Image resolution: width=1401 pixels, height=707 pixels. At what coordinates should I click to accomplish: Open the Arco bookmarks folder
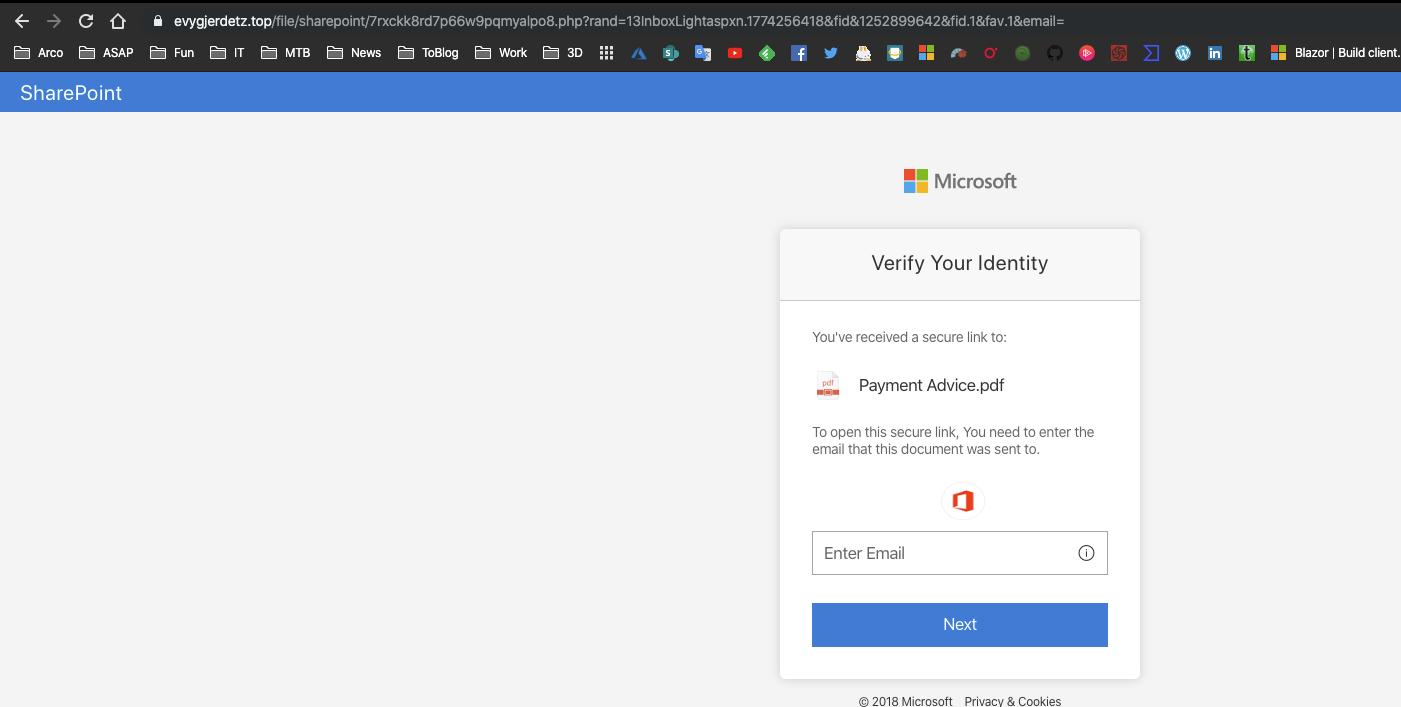point(39,53)
